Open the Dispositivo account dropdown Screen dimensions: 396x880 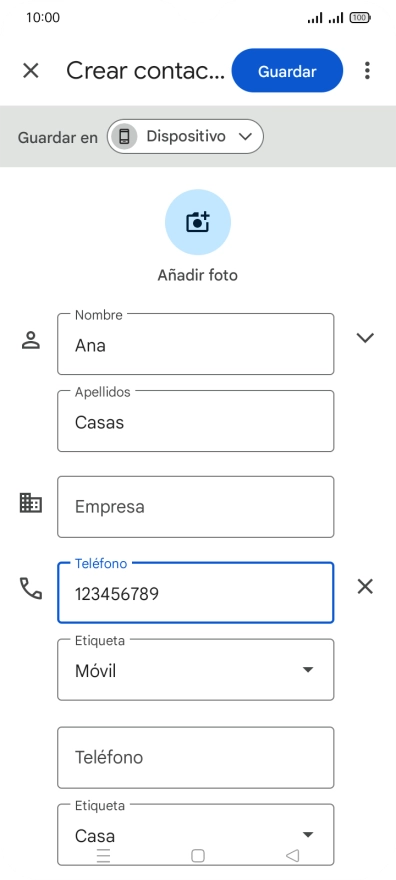[x=185, y=136]
